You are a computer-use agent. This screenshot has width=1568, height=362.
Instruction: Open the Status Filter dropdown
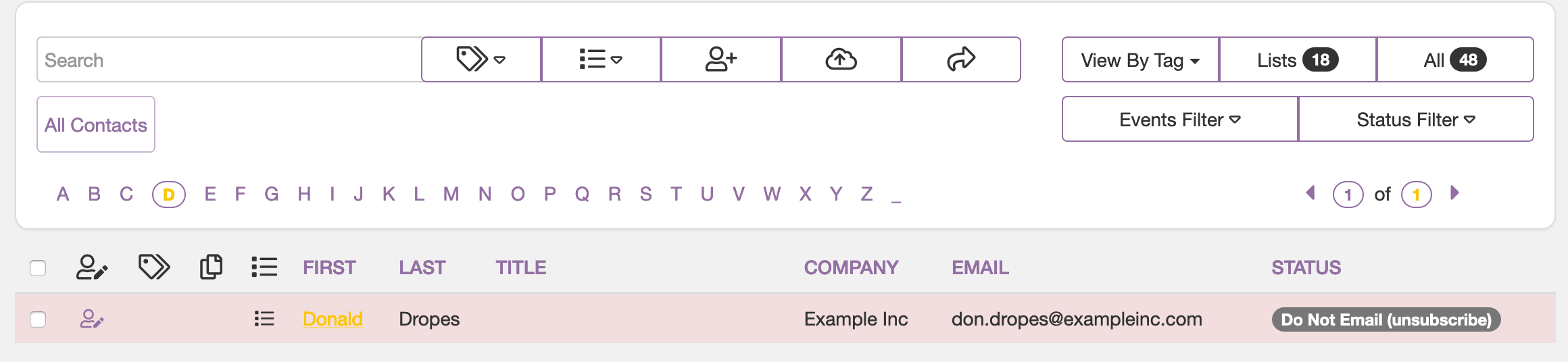pos(1416,119)
